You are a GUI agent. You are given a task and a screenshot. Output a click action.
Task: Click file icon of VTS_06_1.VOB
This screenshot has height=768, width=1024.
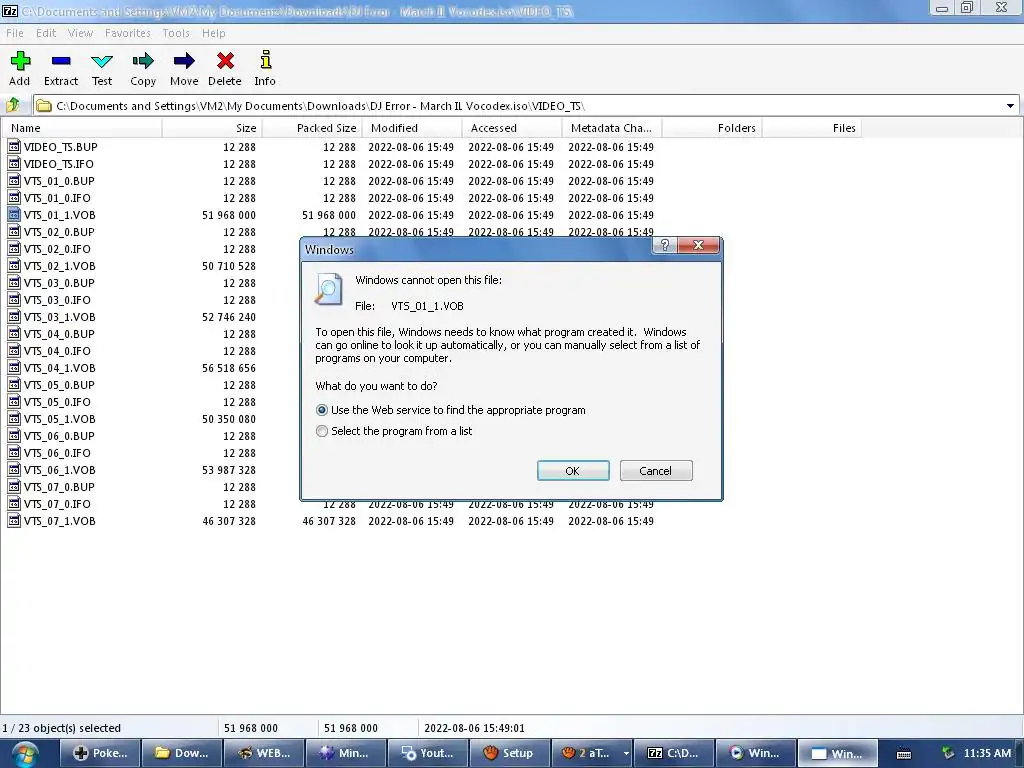click(14, 469)
